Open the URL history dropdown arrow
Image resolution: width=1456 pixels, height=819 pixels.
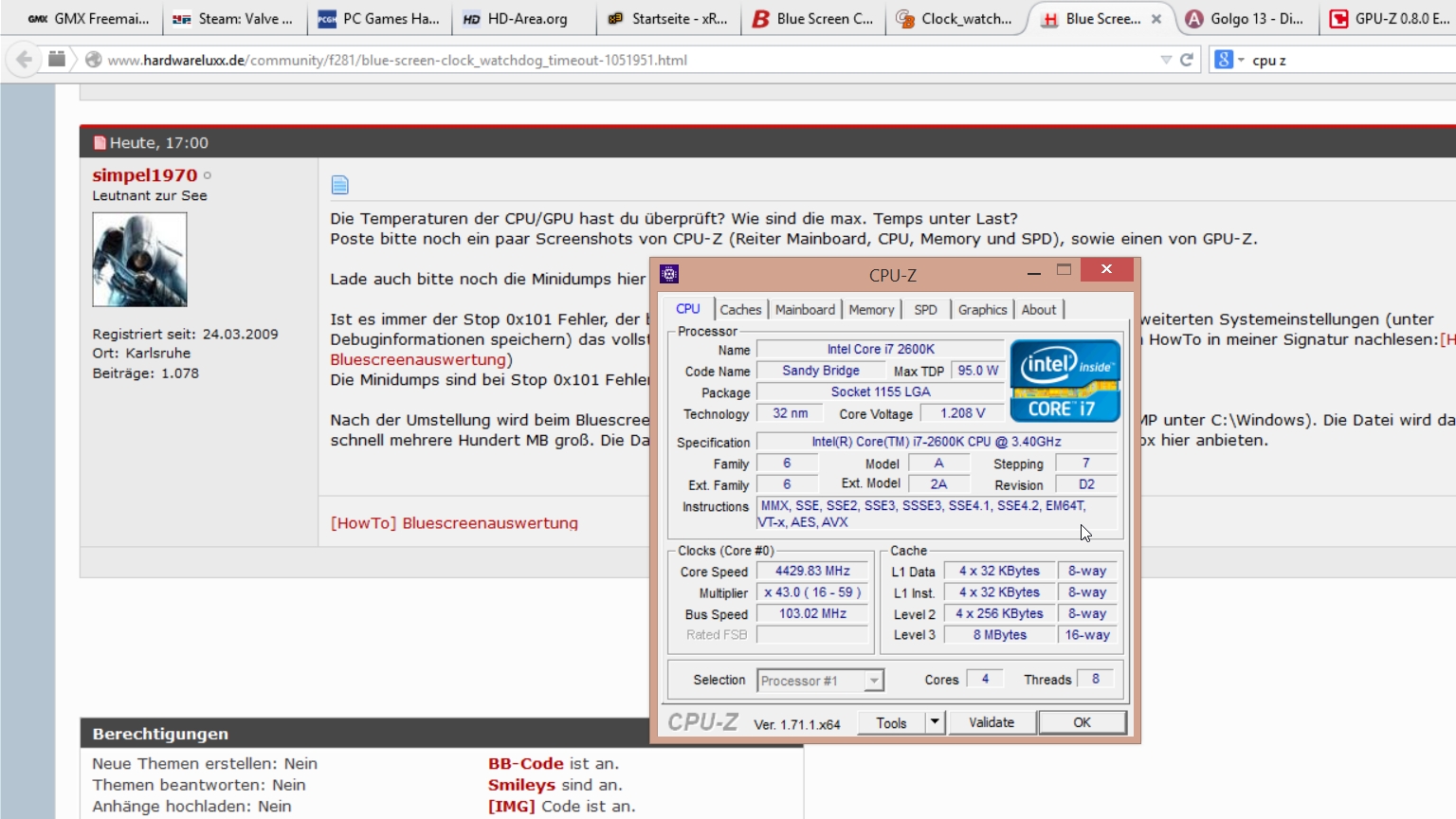point(1166,60)
